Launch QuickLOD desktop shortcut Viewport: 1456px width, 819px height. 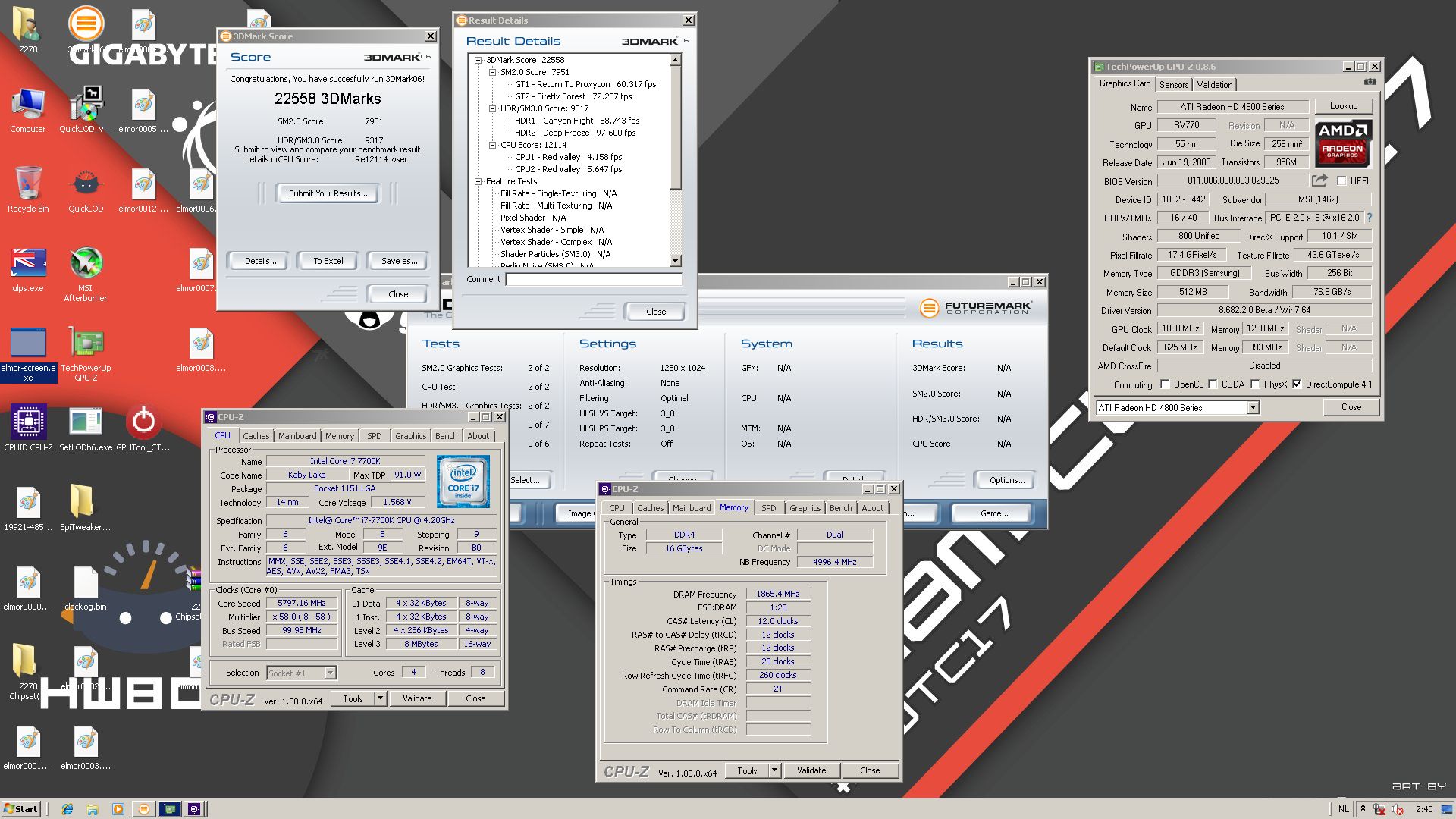click(86, 190)
